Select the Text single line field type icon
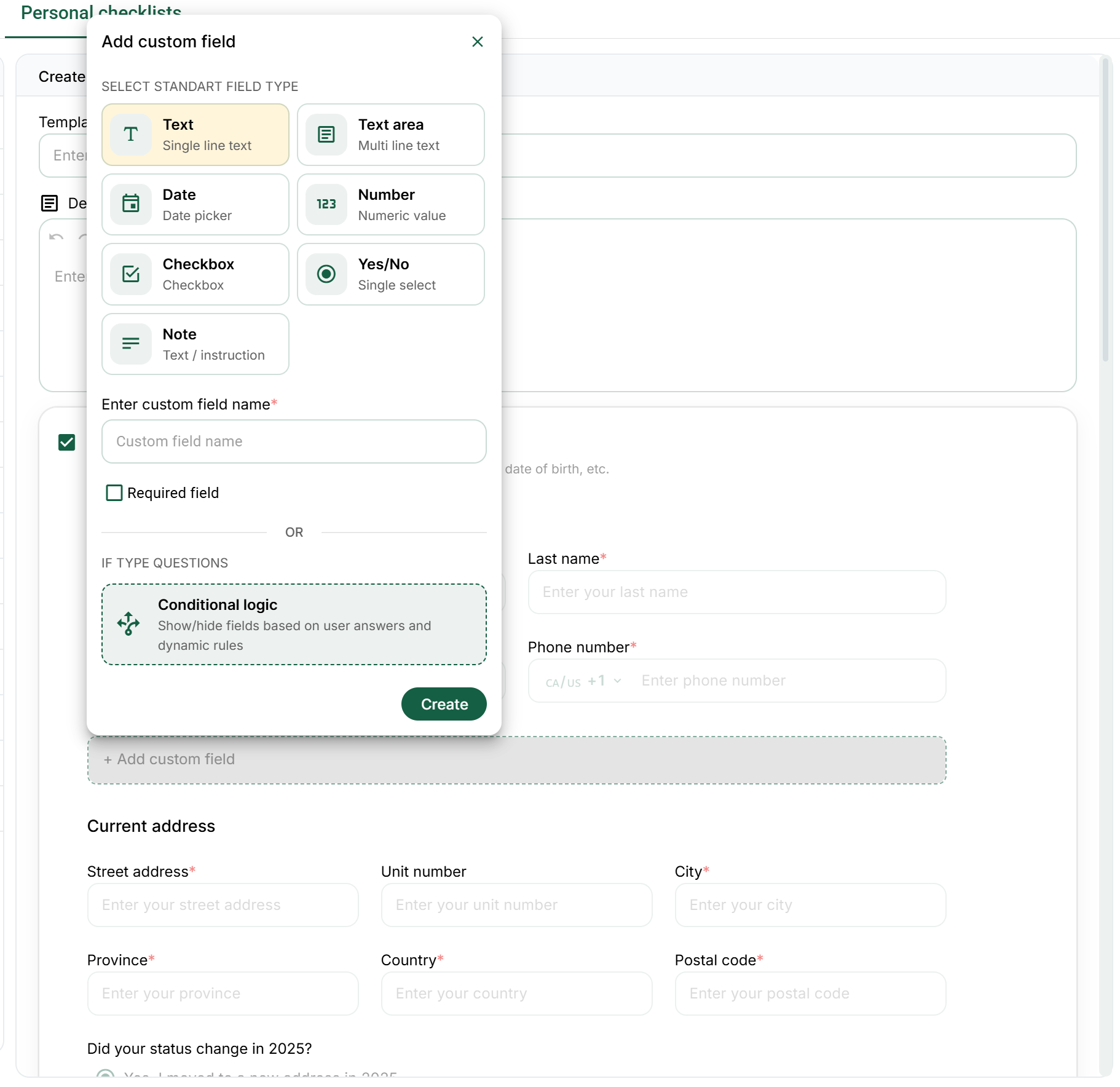 (131, 135)
